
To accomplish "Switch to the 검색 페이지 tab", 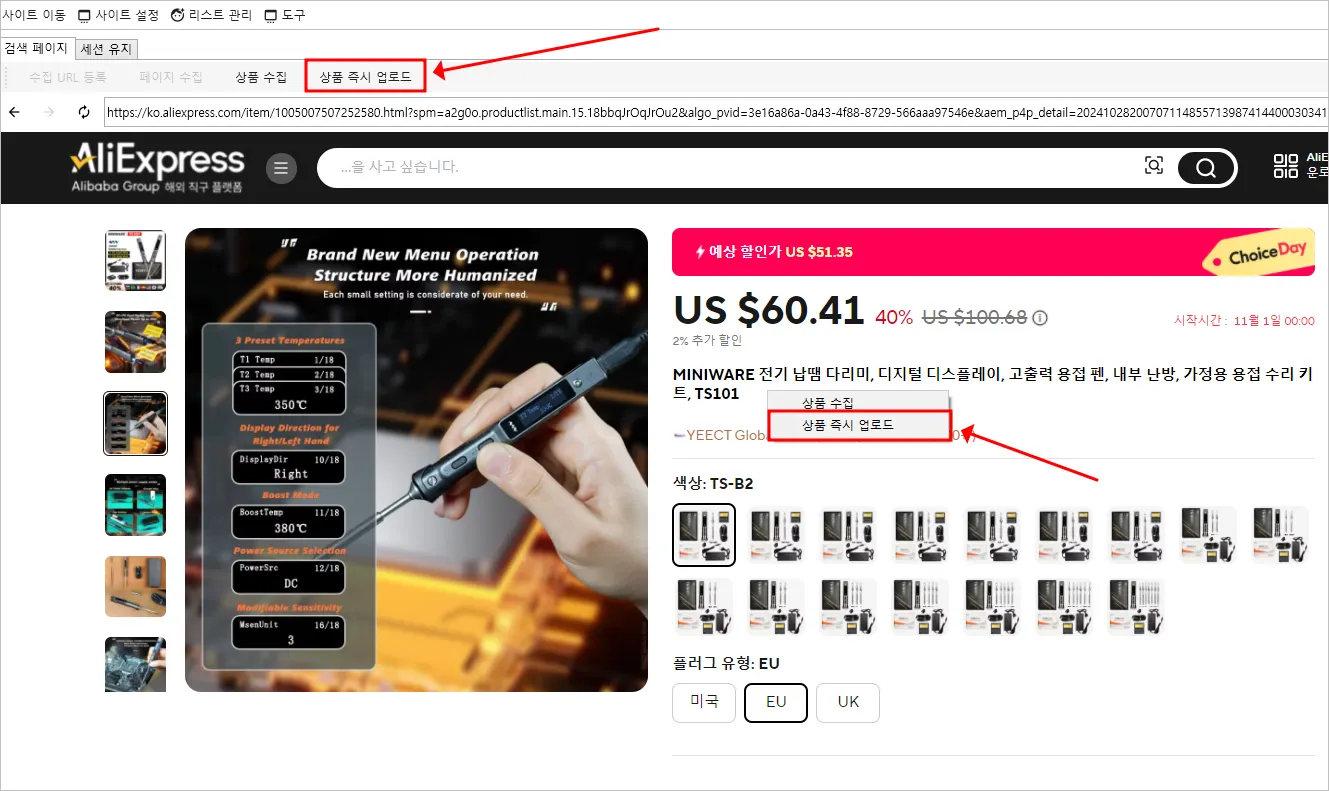I will pyautogui.click(x=36, y=48).
